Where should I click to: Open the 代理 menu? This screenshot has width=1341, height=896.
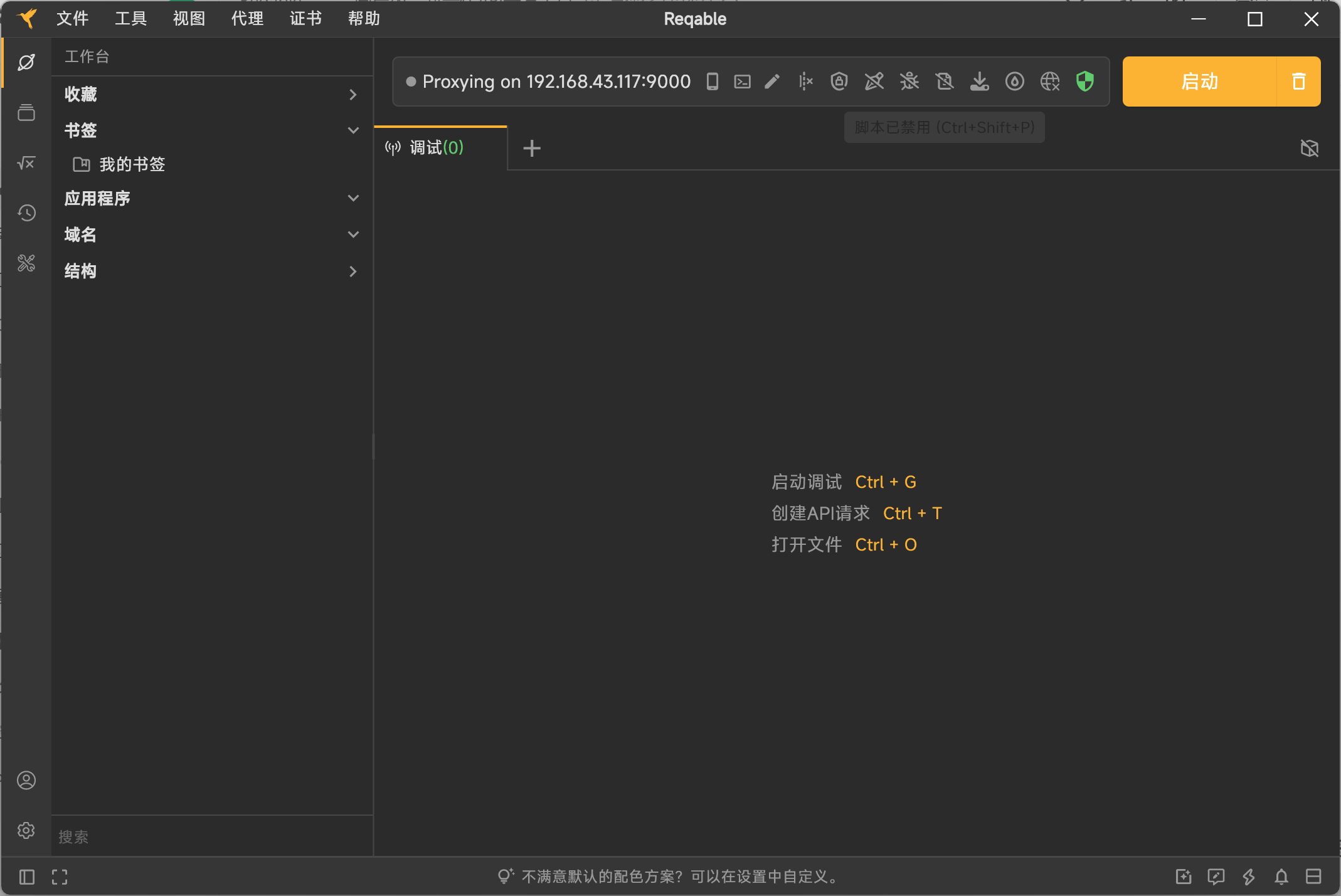[x=247, y=19]
